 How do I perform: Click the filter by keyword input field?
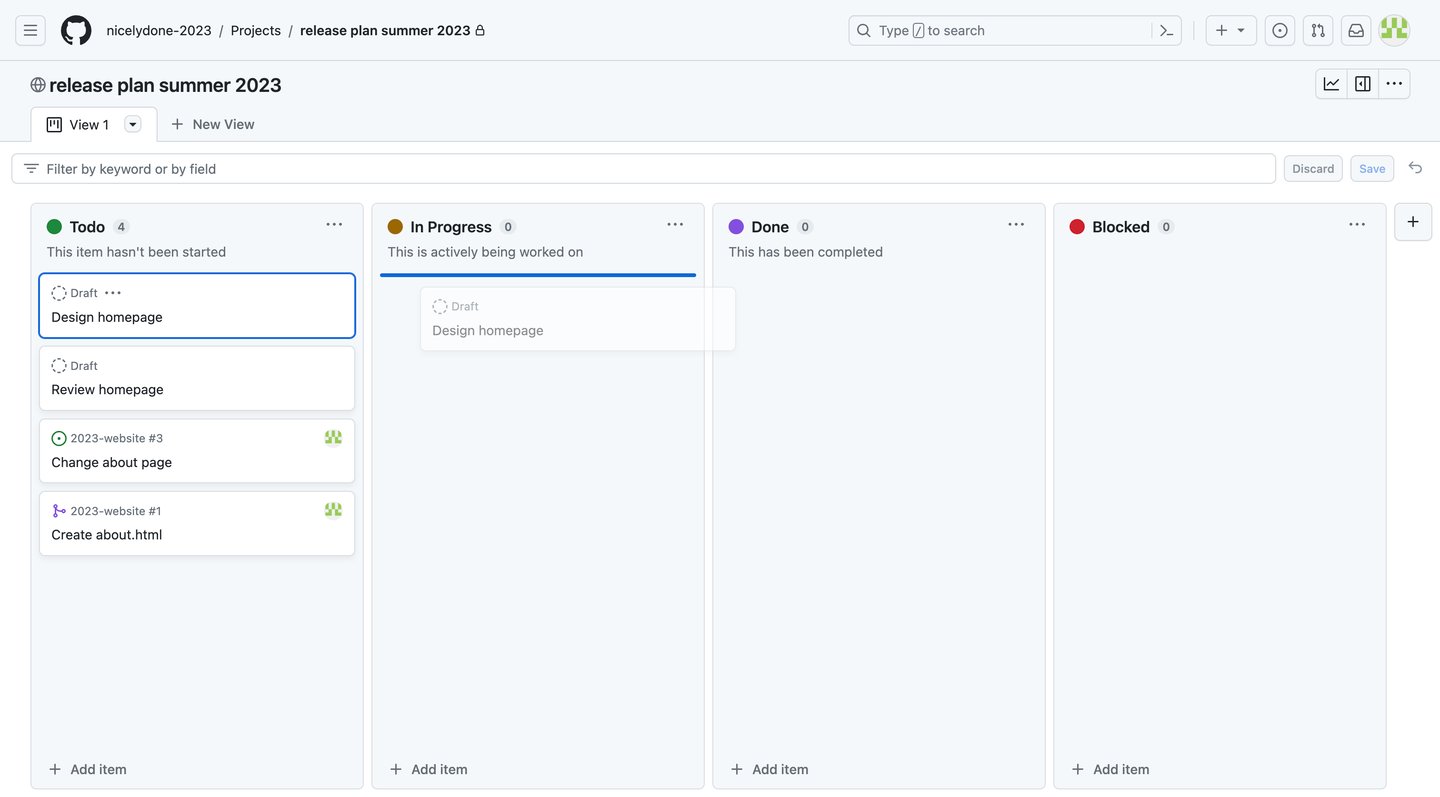pos(400,168)
